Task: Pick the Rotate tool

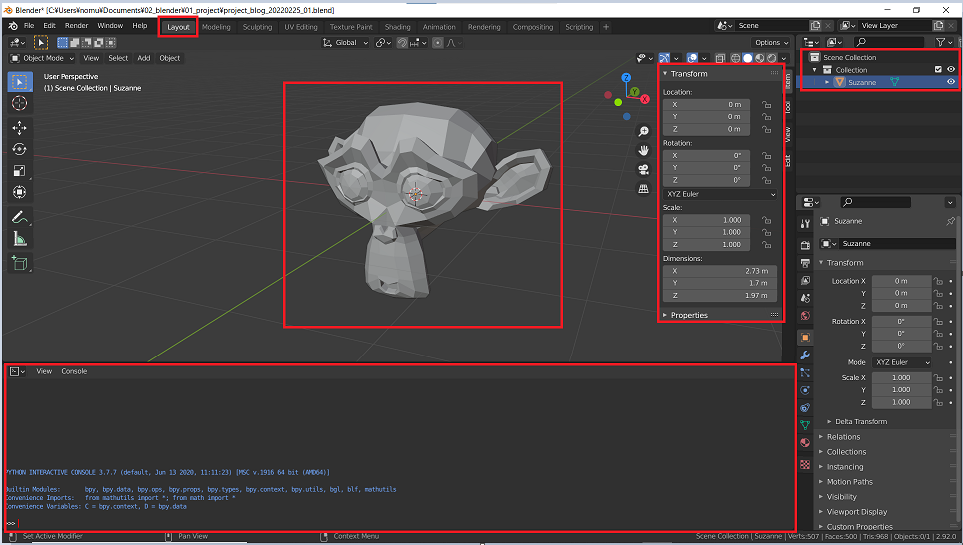Action: [20, 149]
